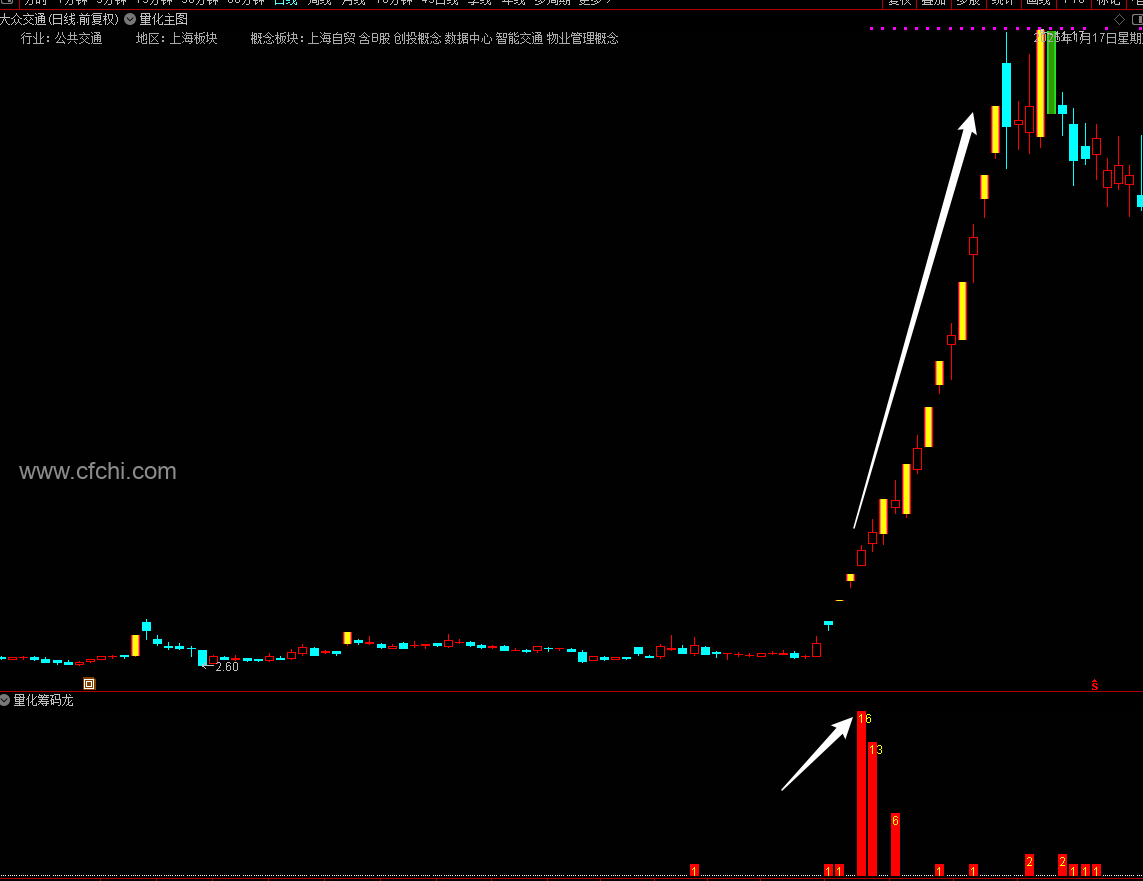The image size is (1143, 881).
Task: Click the 量化筹码龙 sub-chart indicator name
Action: click(x=44, y=700)
